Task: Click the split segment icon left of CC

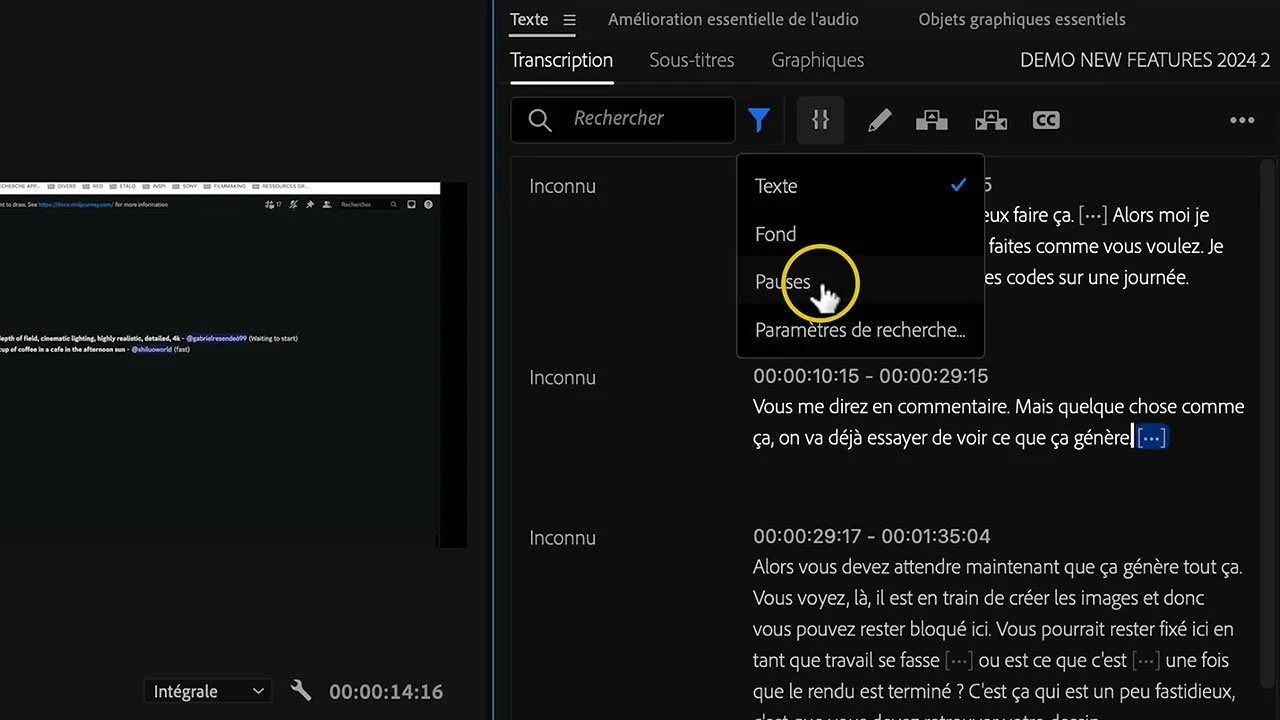Action: pyautogui.click(x=991, y=121)
